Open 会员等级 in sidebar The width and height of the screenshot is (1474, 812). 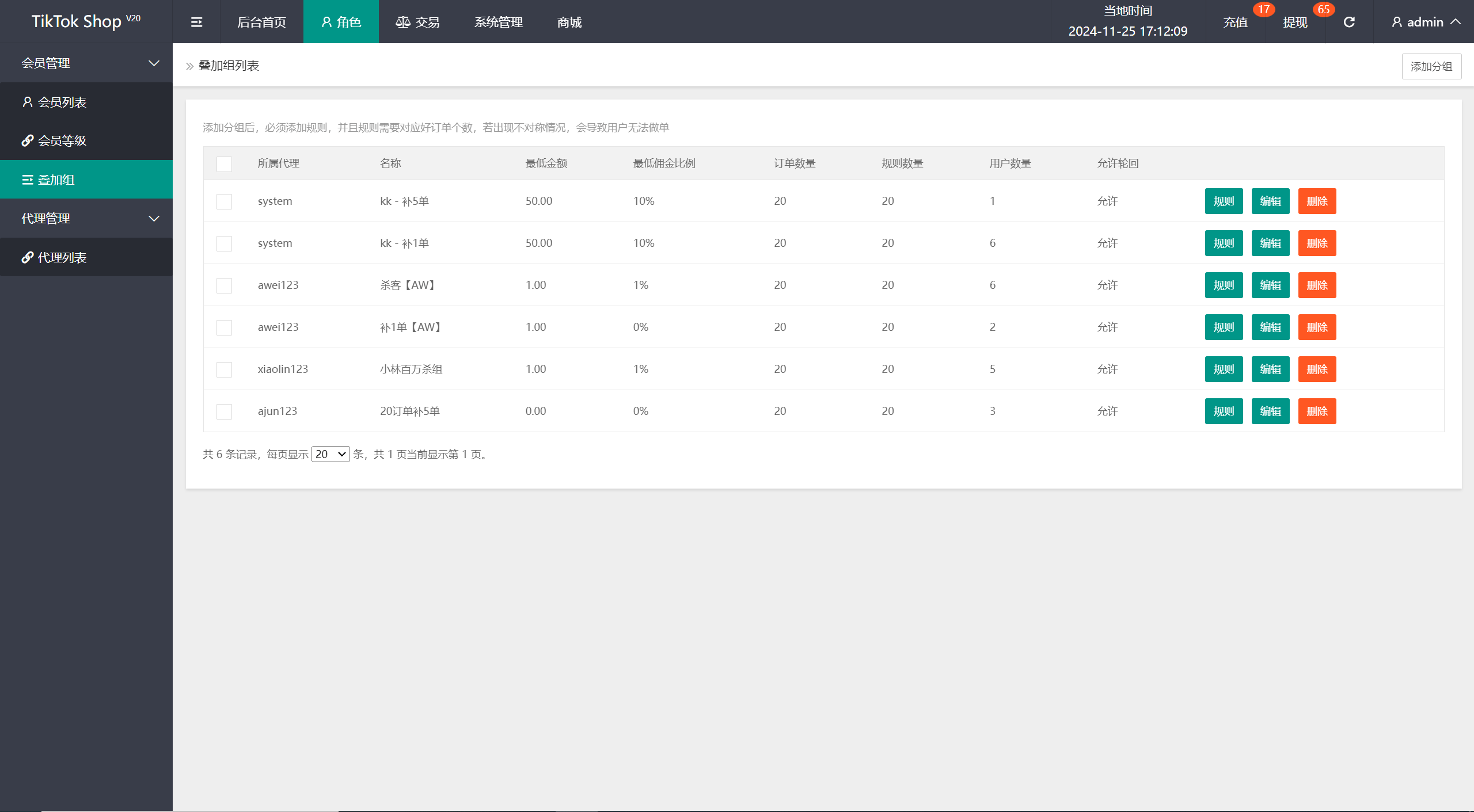point(86,140)
